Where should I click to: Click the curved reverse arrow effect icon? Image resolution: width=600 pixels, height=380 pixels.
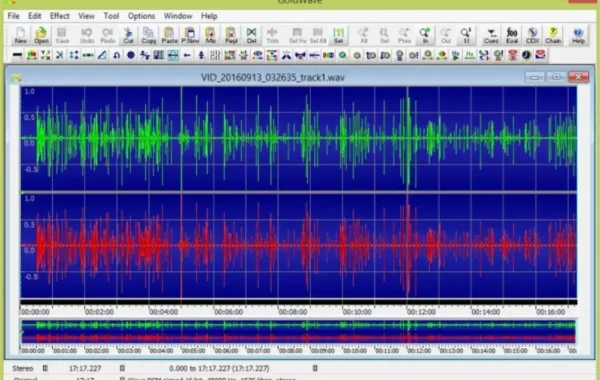click(x=116, y=55)
